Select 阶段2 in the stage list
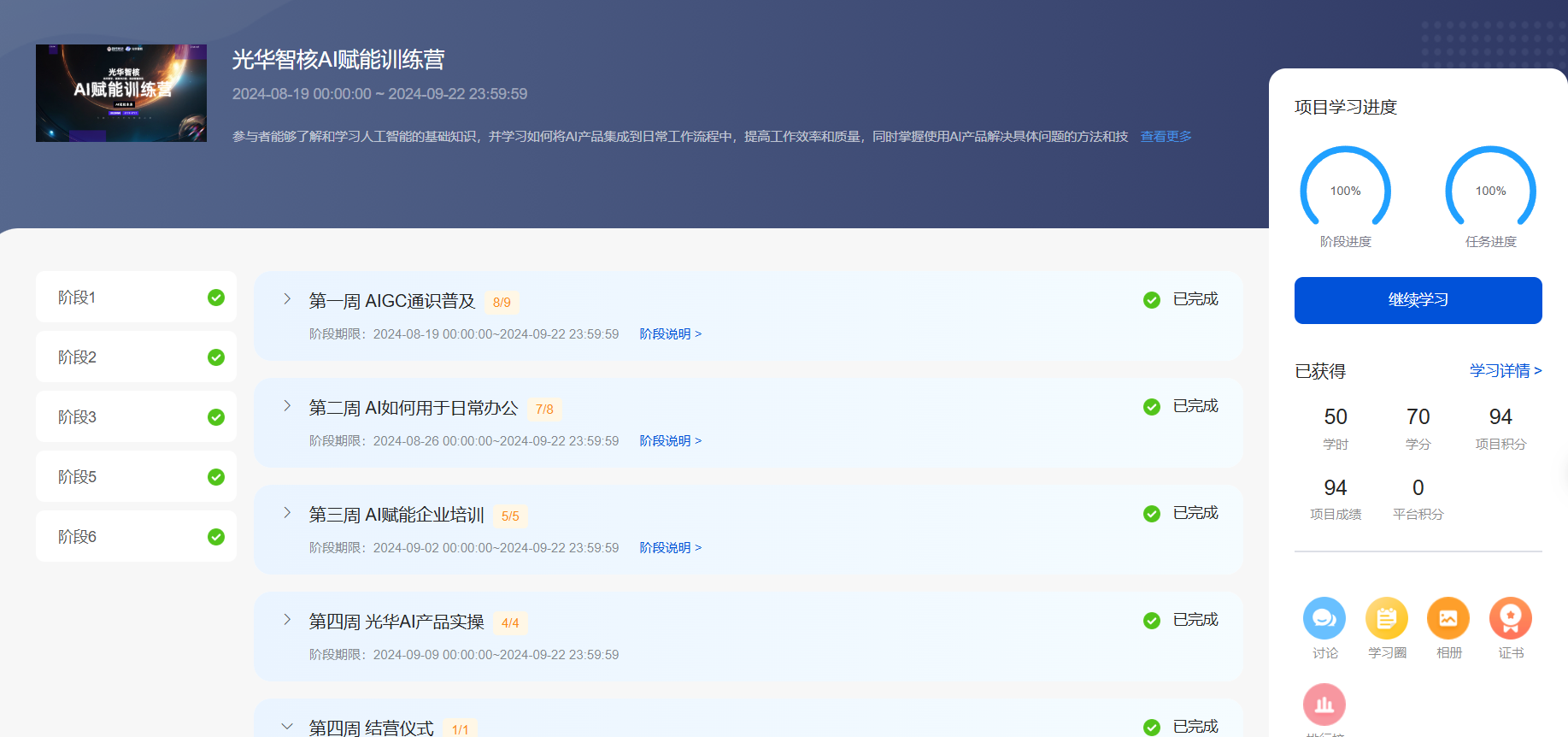The width and height of the screenshot is (1568, 737). (x=136, y=357)
